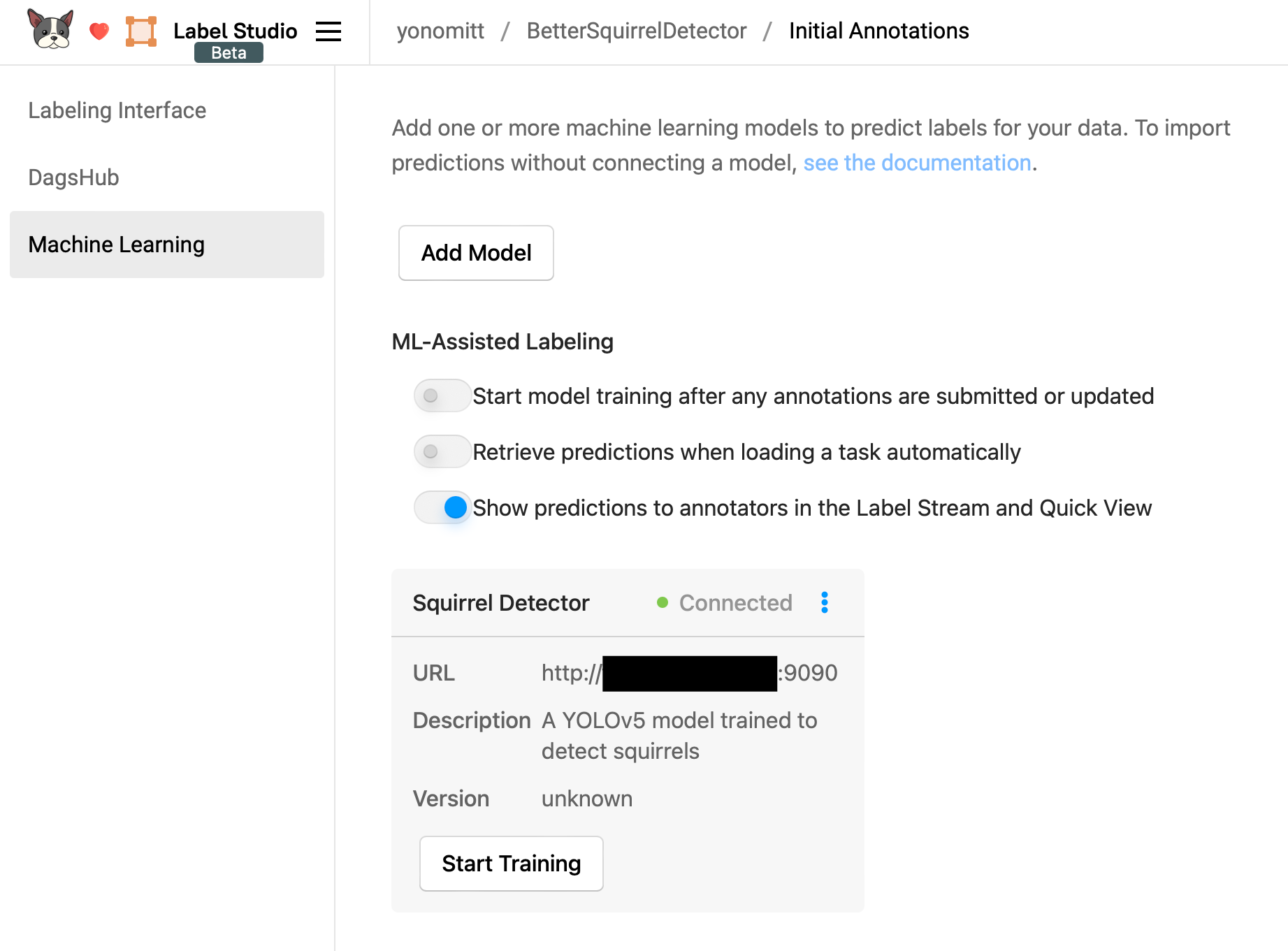
Task: Open the hamburger navigation menu
Action: (x=328, y=31)
